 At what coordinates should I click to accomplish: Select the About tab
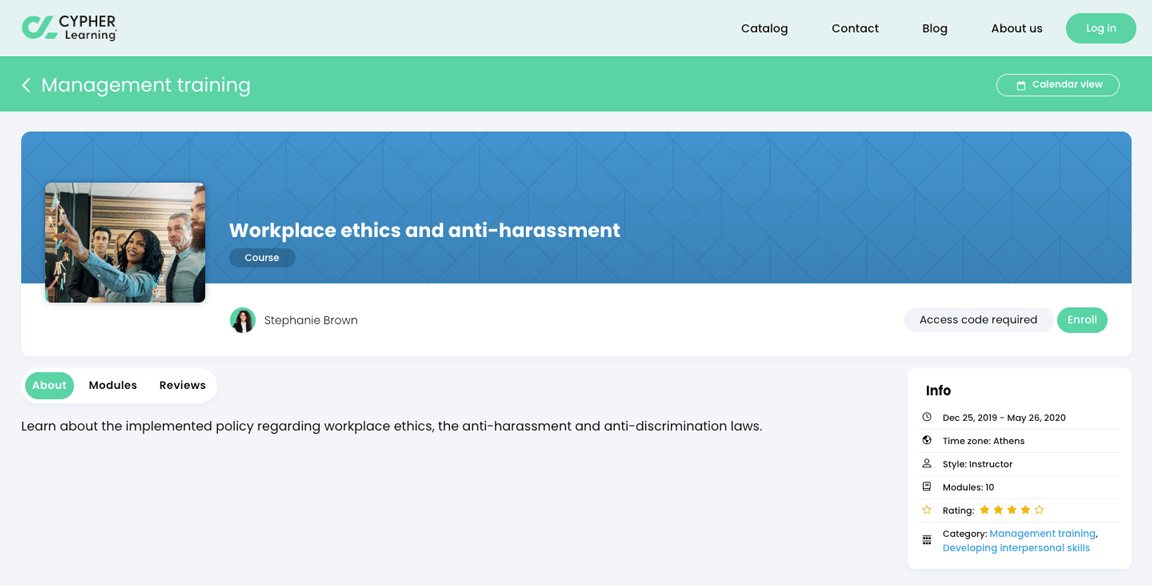pyautogui.click(x=49, y=385)
